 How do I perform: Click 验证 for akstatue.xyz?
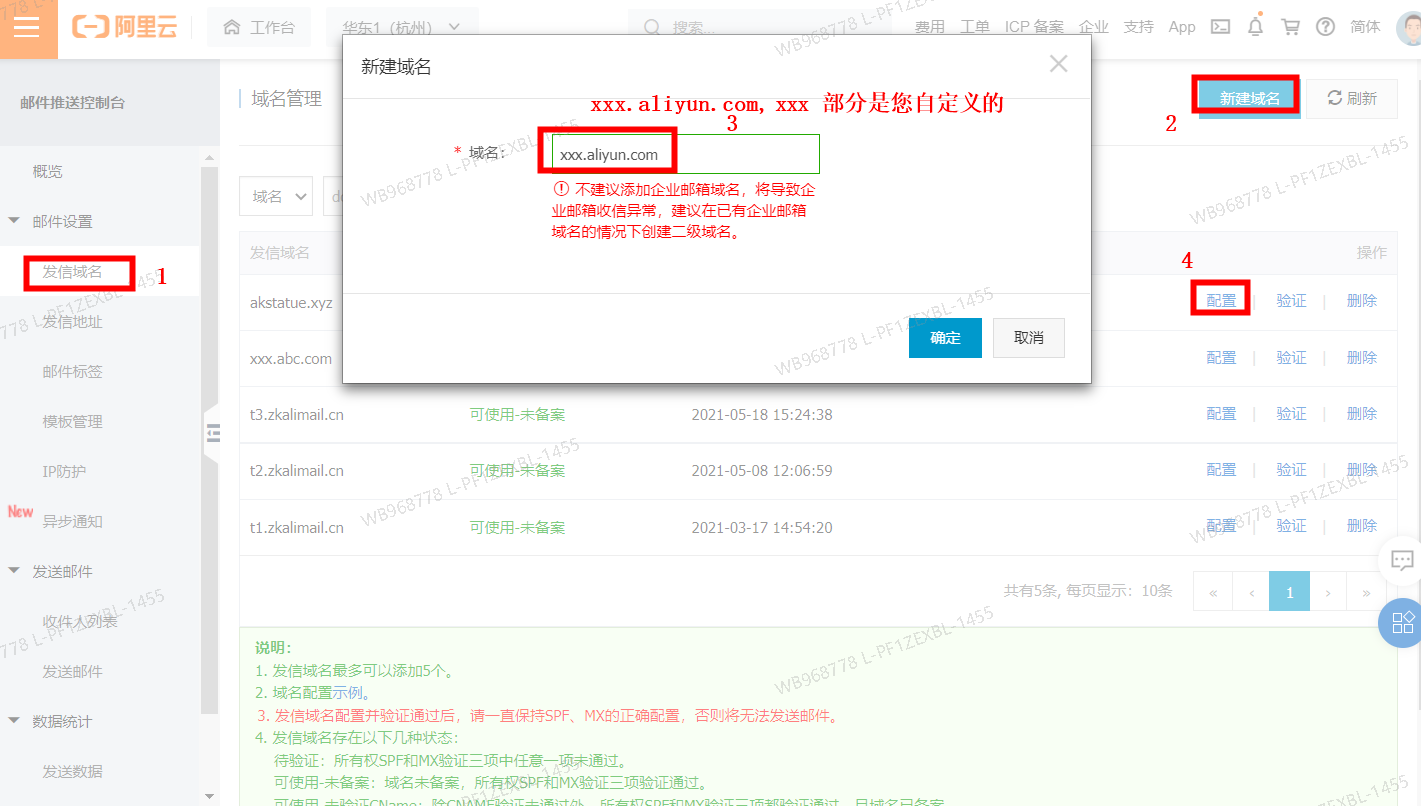pyautogui.click(x=1291, y=301)
